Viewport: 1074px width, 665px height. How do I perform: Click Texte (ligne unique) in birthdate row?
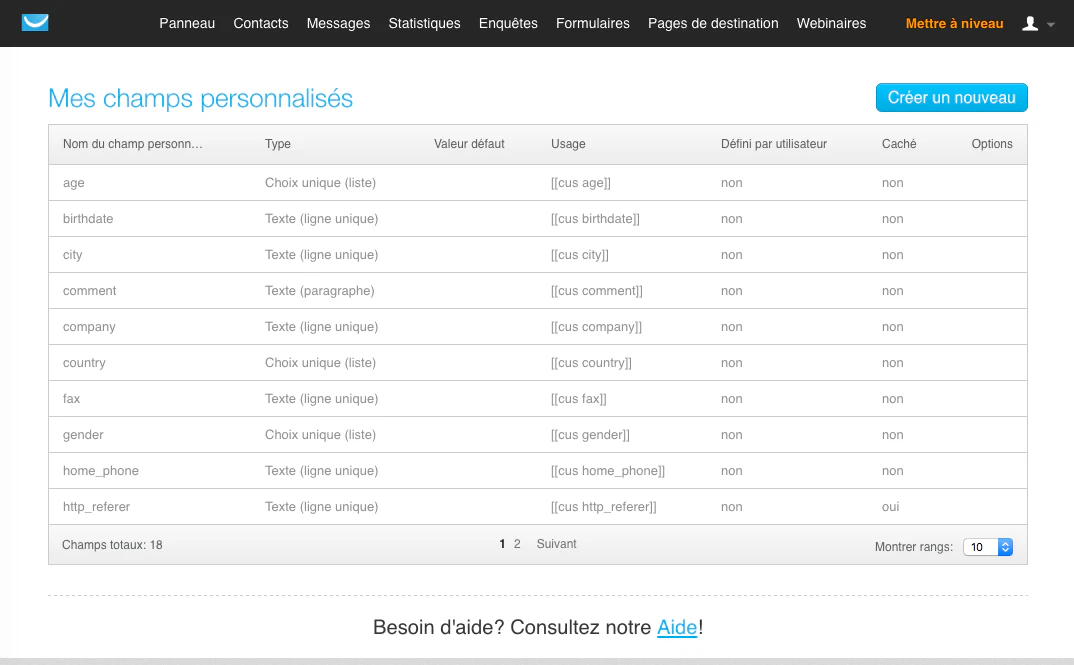(321, 218)
